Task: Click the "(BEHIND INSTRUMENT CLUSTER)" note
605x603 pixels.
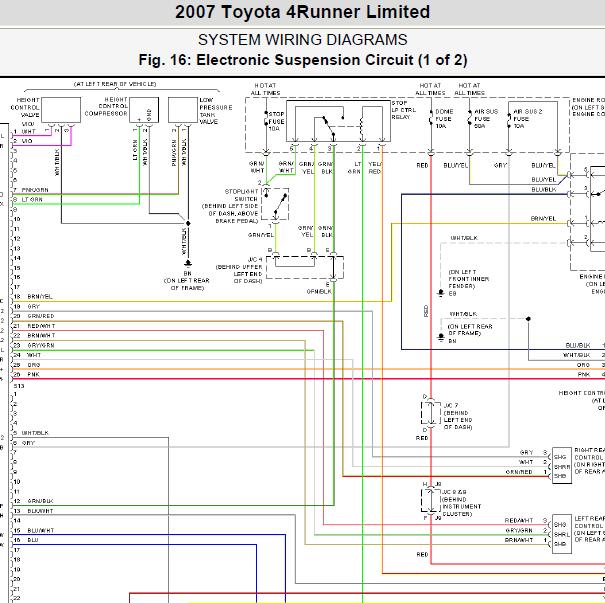Action: pyautogui.click(x=461, y=507)
